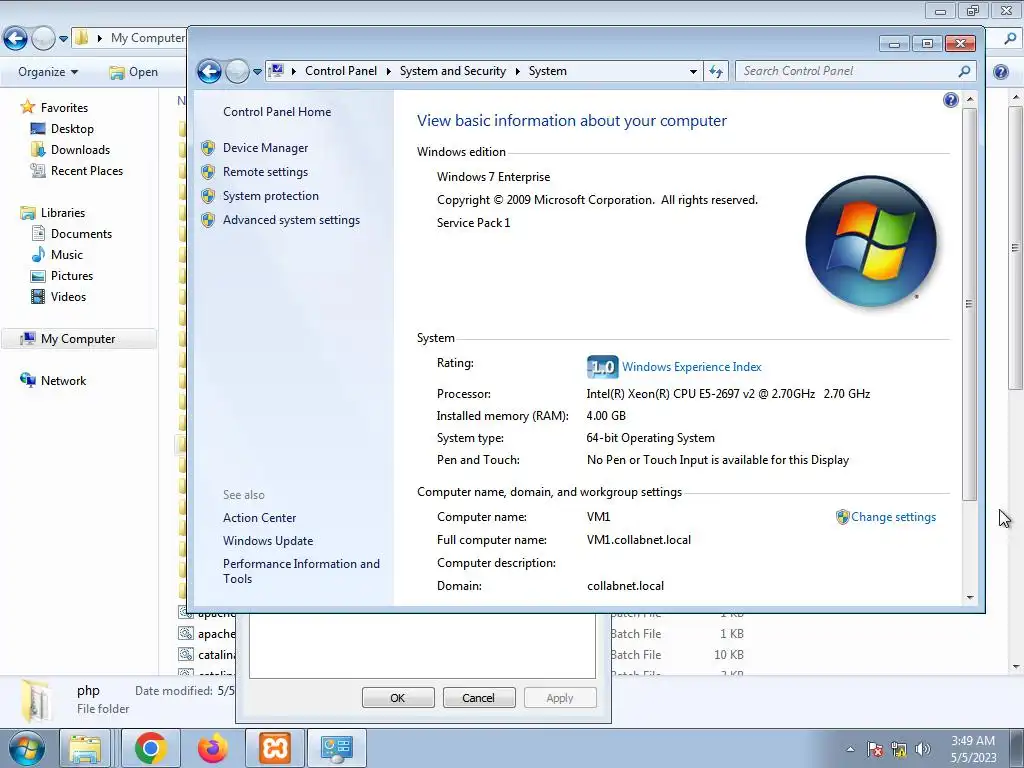Image resolution: width=1024 pixels, height=768 pixels.
Task: Click the Explorer help icon at right
Action: tap(1000, 72)
